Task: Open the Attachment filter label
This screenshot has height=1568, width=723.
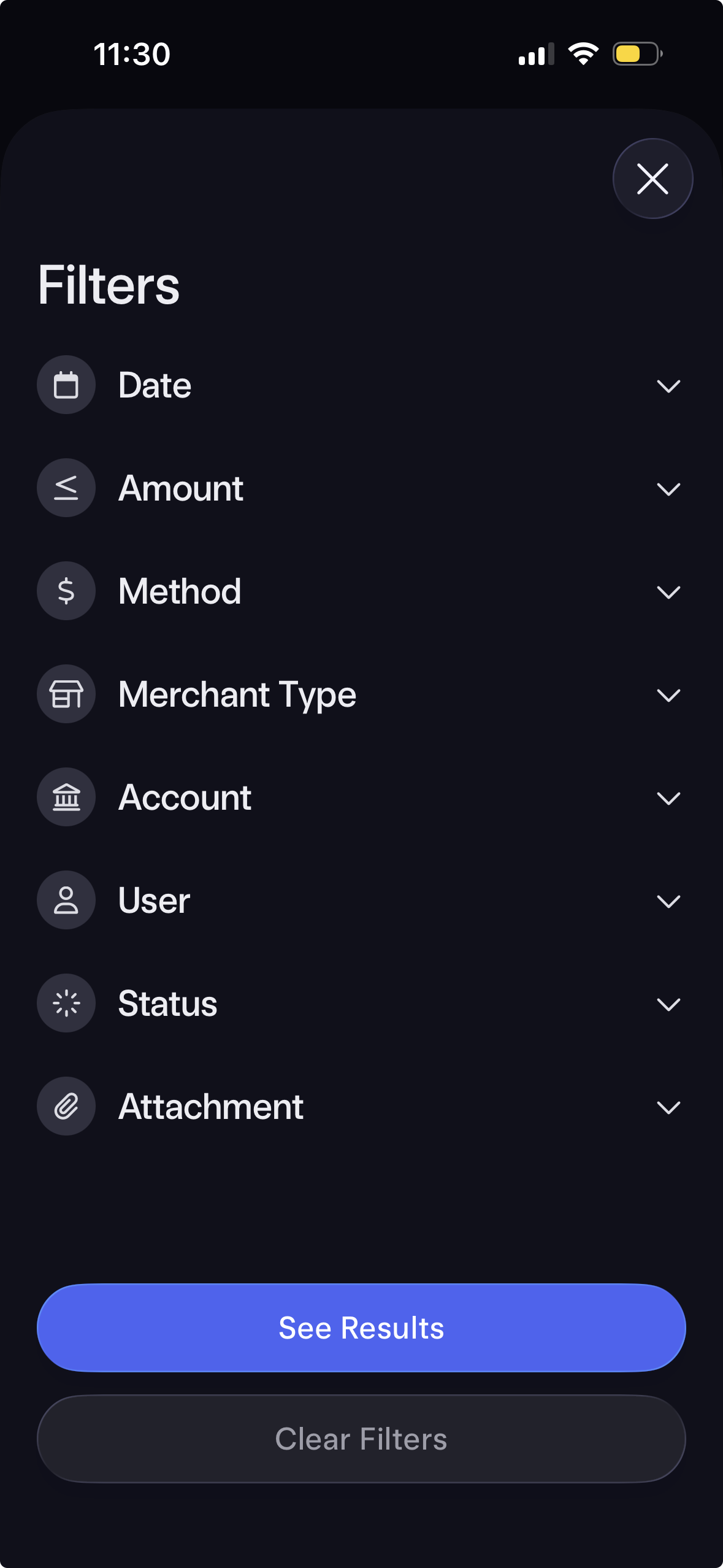Action: click(x=211, y=1107)
